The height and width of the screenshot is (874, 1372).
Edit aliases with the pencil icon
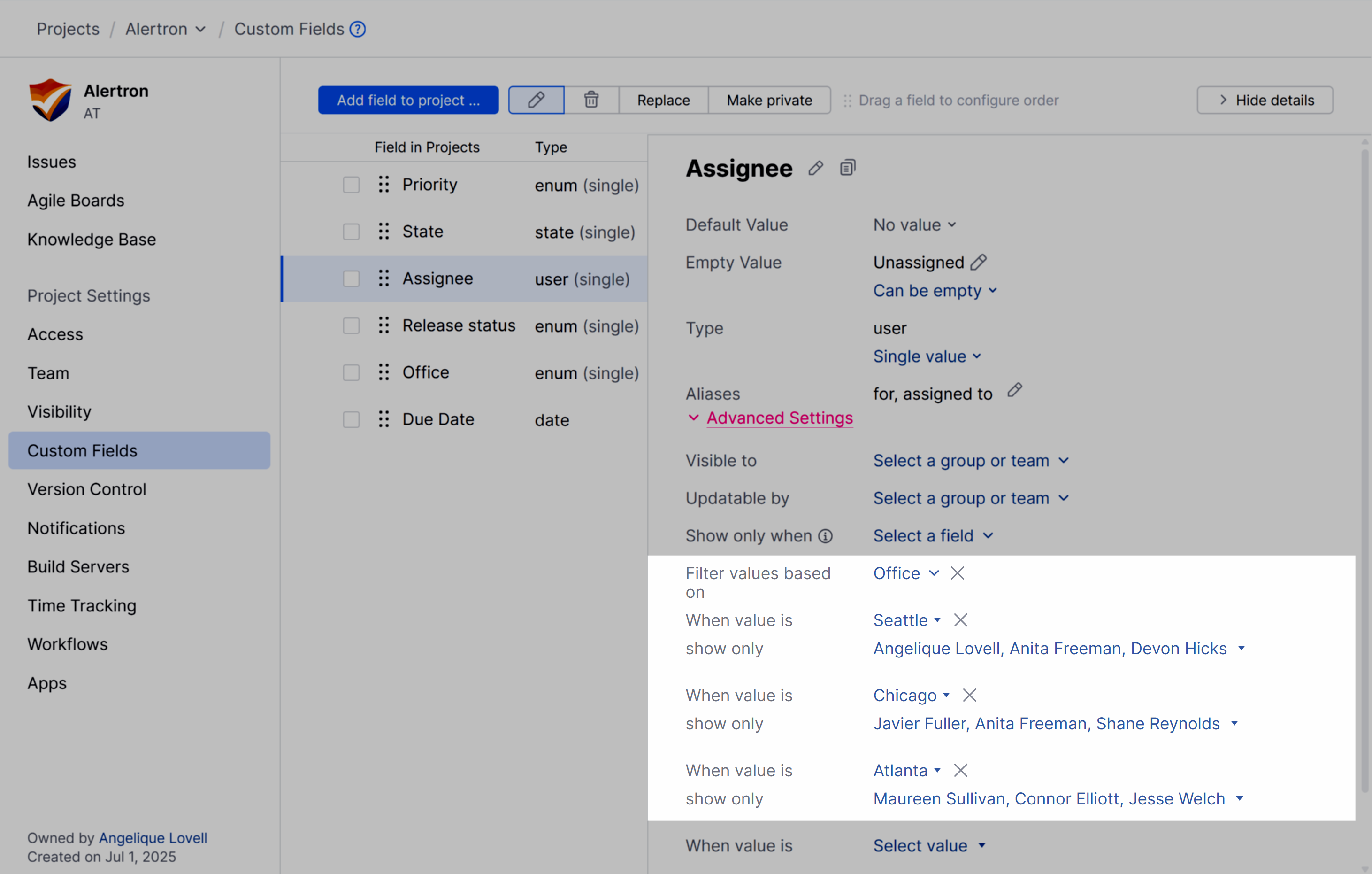1014,391
